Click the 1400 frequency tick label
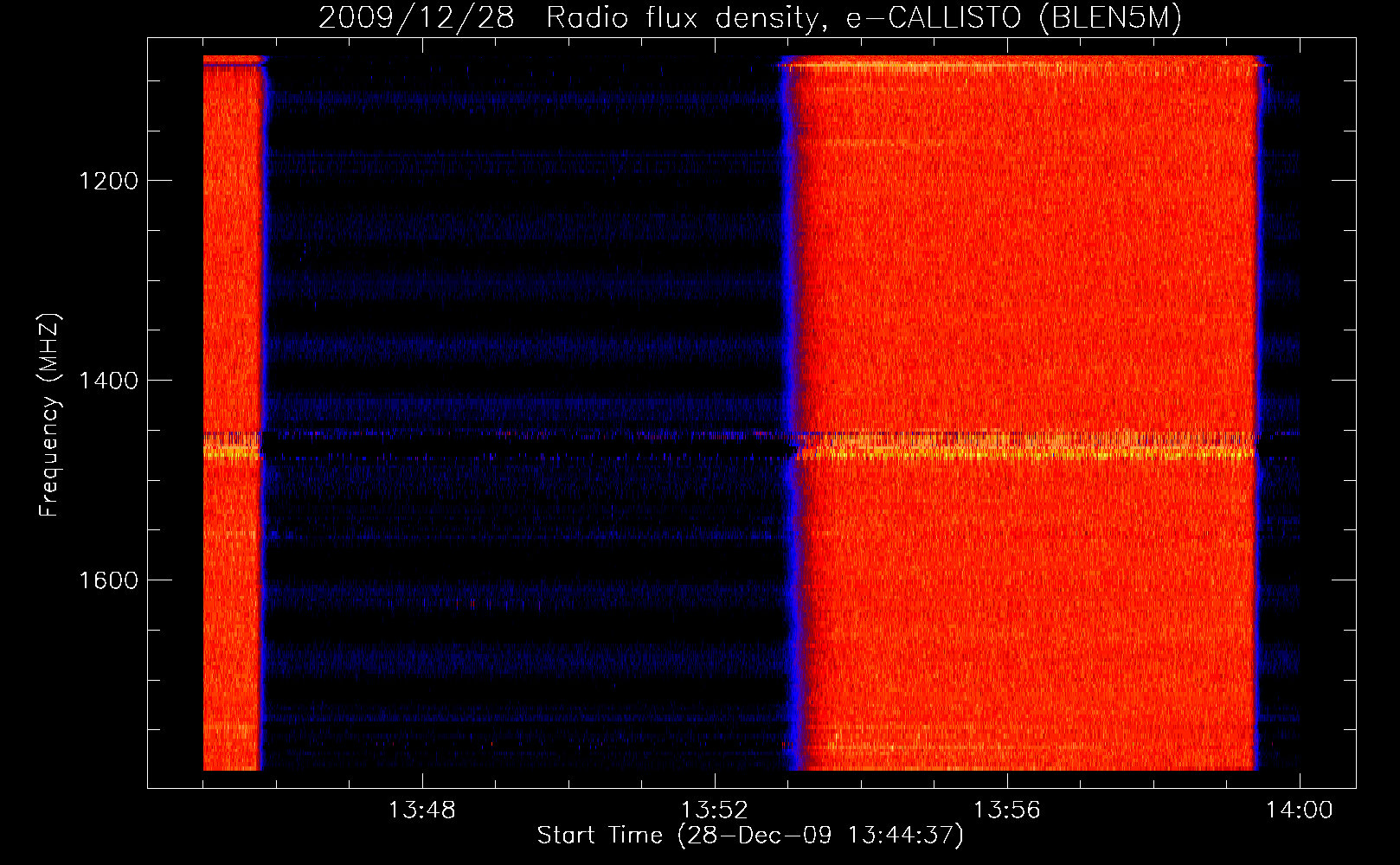 [x=108, y=381]
